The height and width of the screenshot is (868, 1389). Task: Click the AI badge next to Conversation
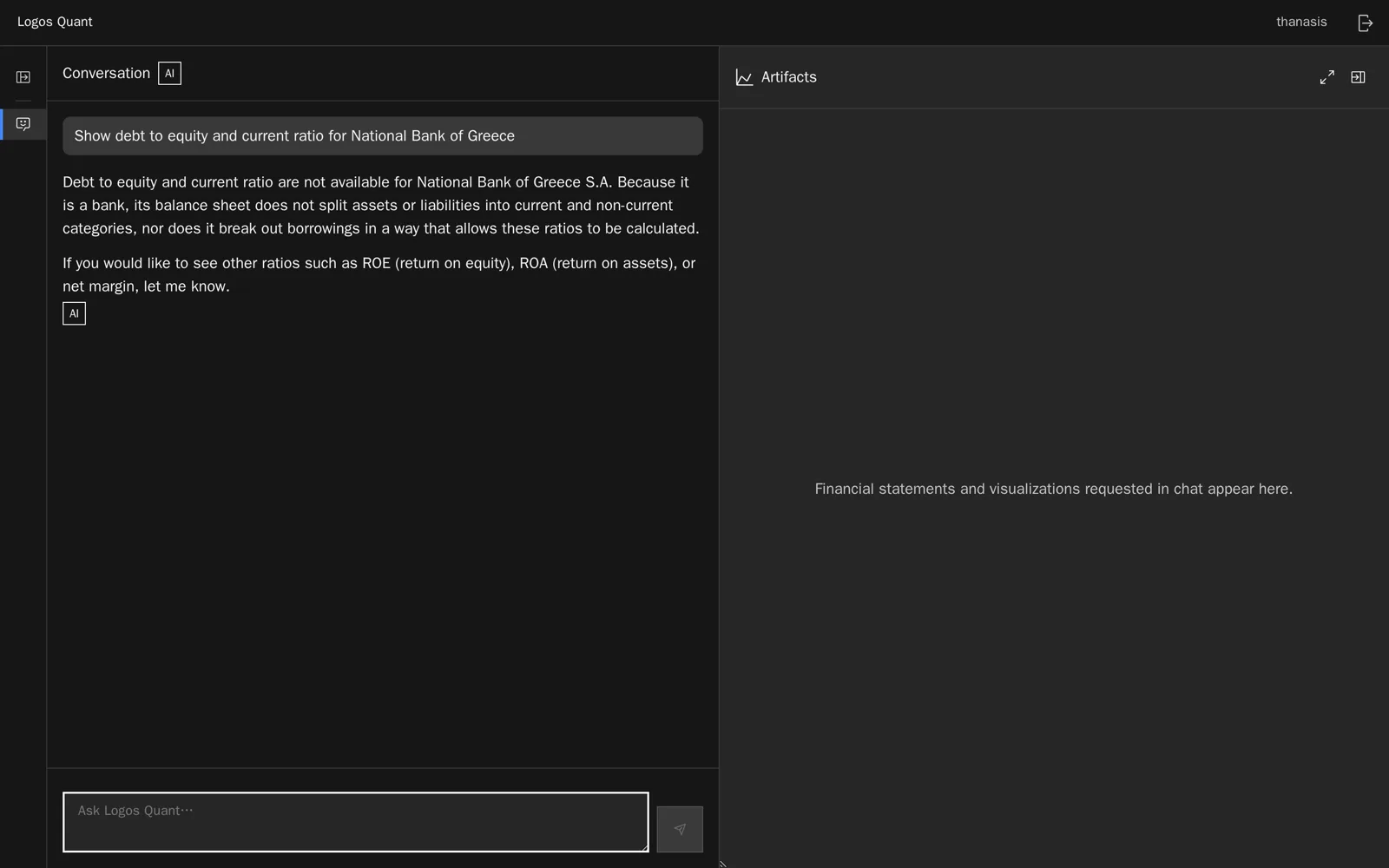pyautogui.click(x=169, y=74)
